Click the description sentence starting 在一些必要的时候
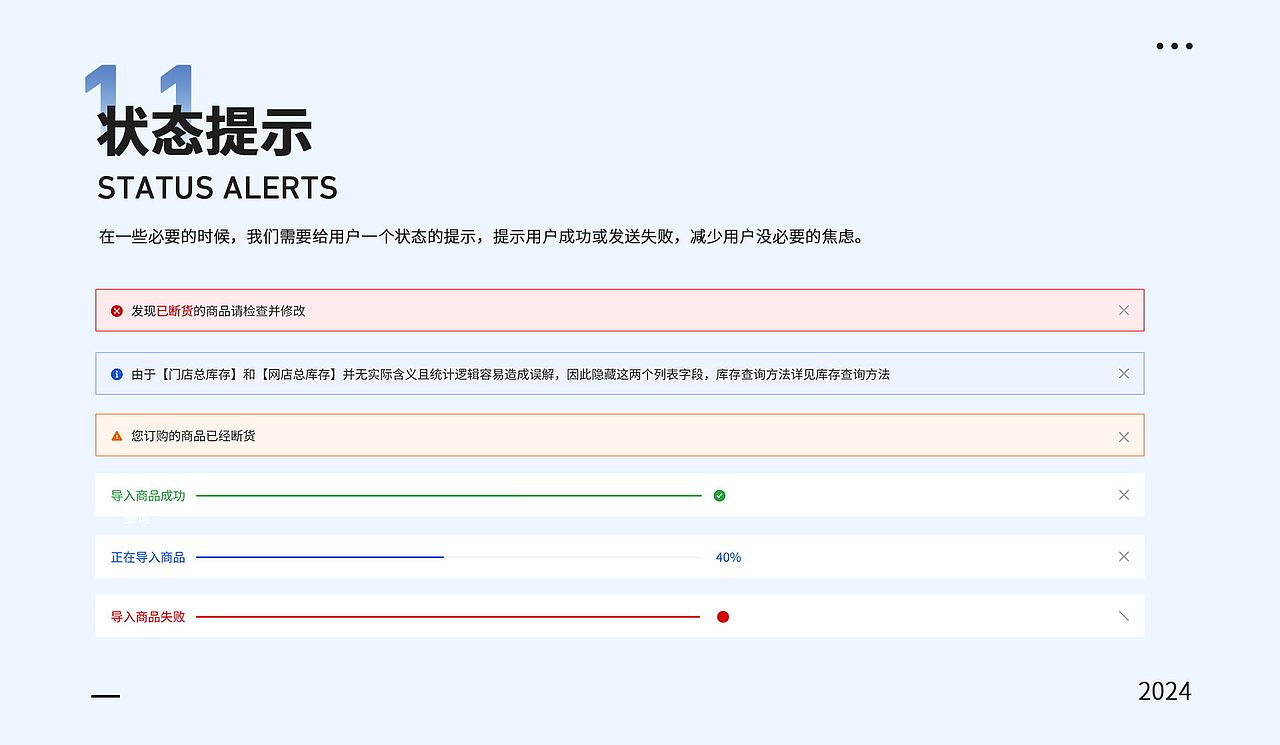Screen dimensions: 1280x745 pyautogui.click(x=481, y=237)
